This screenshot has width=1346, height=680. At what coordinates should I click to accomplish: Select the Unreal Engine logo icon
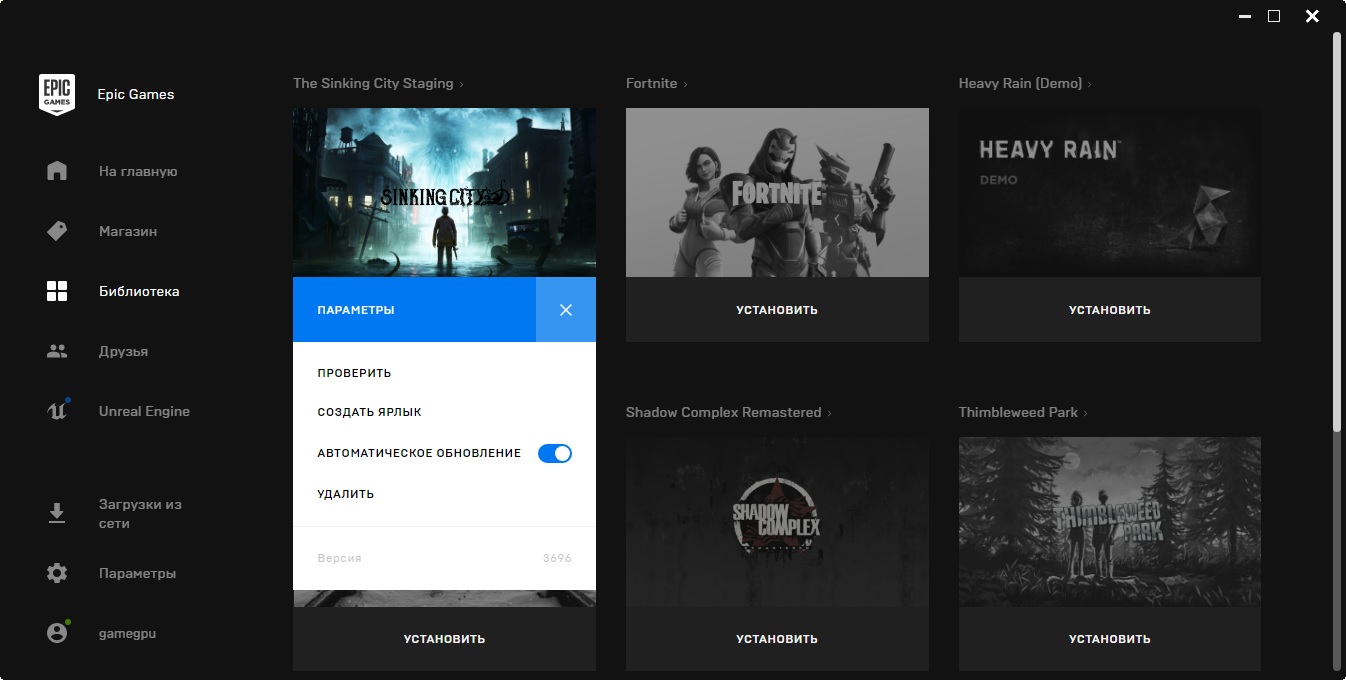57,410
